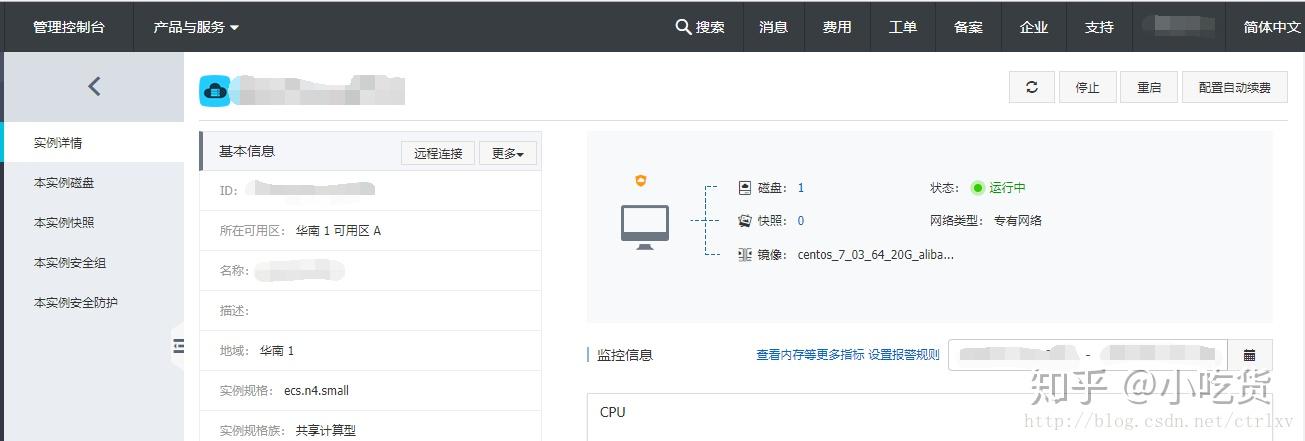Click the CPU chart heading
The image size is (1305, 441).
coord(613,412)
